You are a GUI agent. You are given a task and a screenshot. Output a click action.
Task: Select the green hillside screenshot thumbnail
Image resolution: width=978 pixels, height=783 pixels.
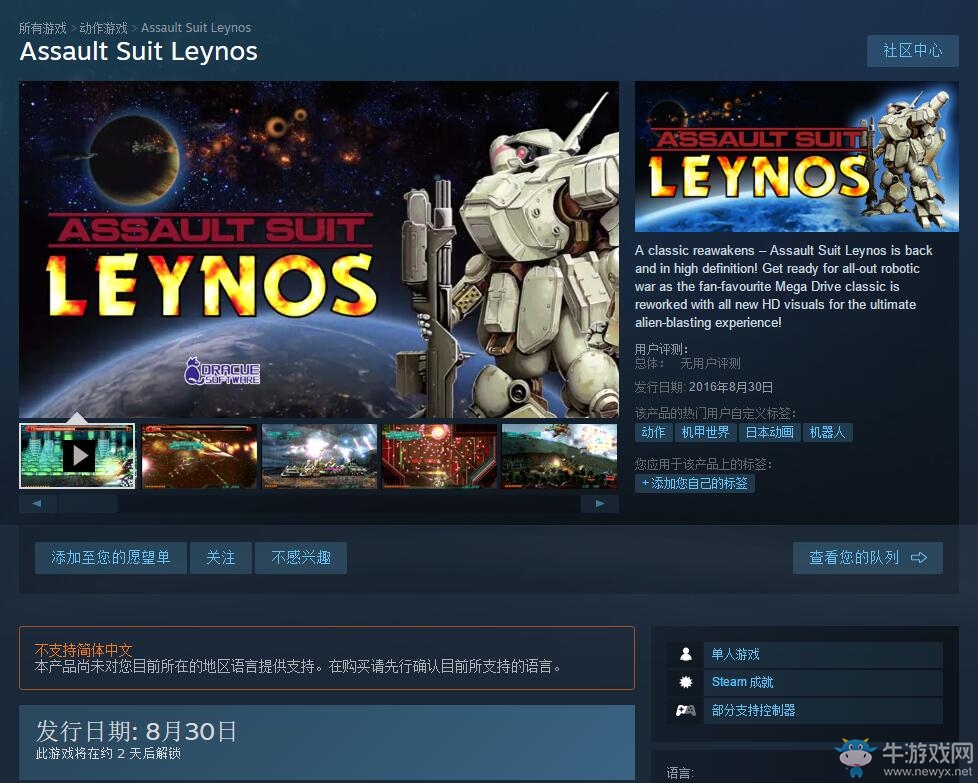pyautogui.click(x=559, y=456)
